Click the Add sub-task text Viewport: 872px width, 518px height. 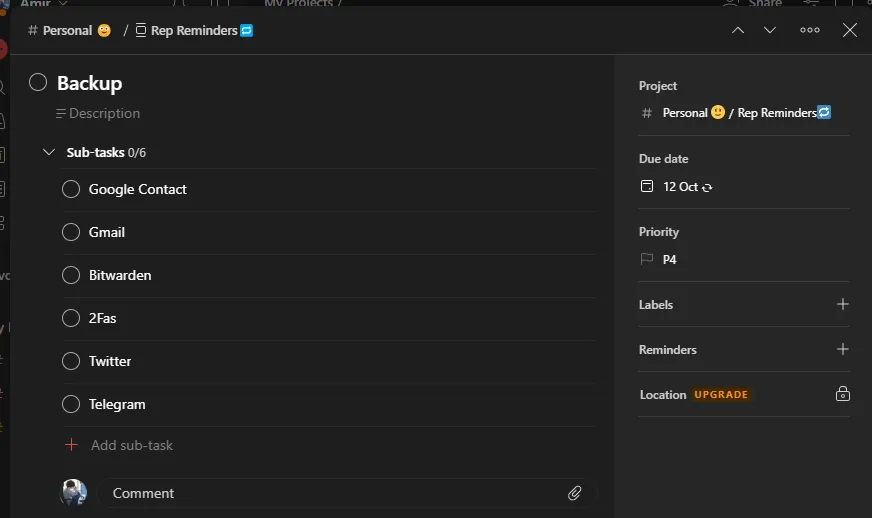pos(132,445)
